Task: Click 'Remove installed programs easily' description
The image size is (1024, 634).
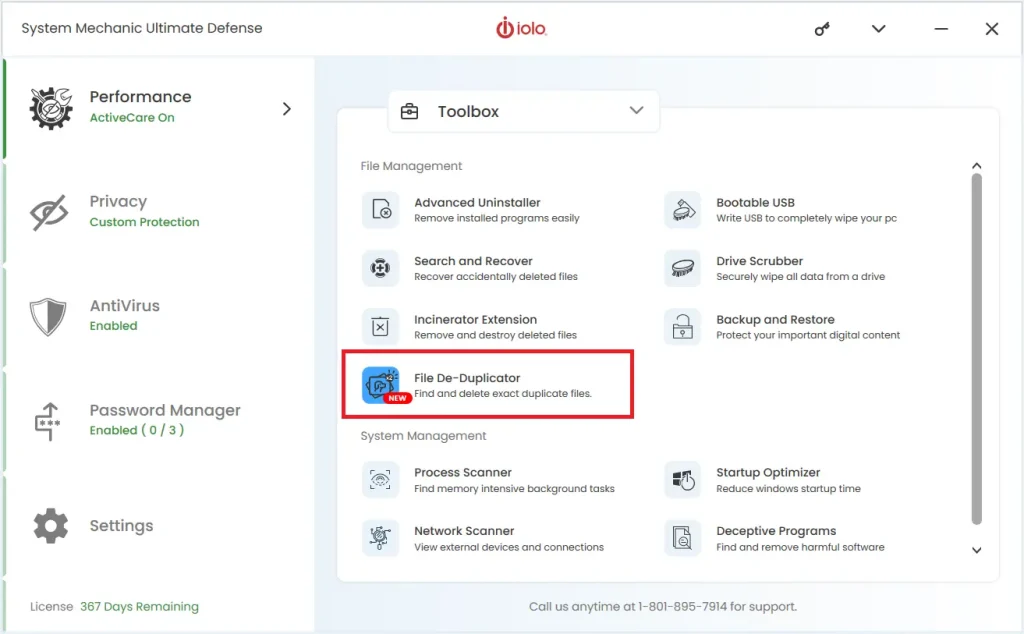Action: click(x=496, y=218)
